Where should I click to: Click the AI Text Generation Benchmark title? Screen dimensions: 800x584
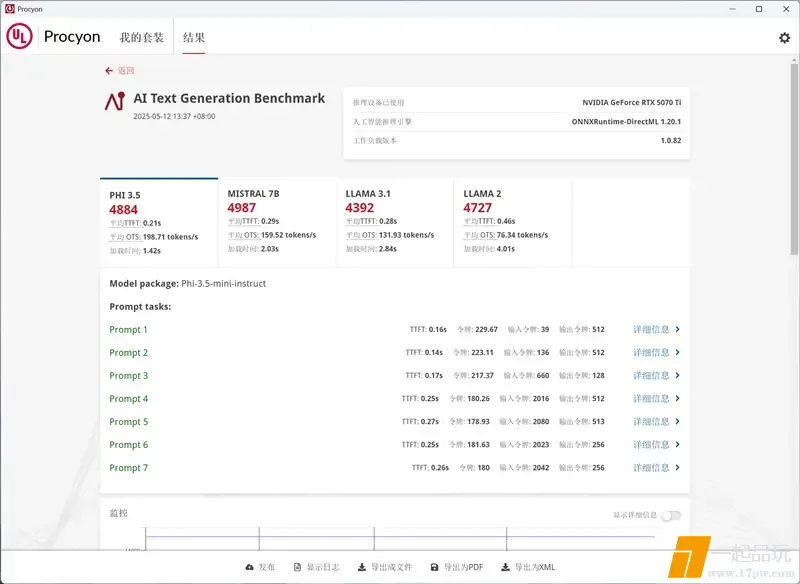click(229, 98)
